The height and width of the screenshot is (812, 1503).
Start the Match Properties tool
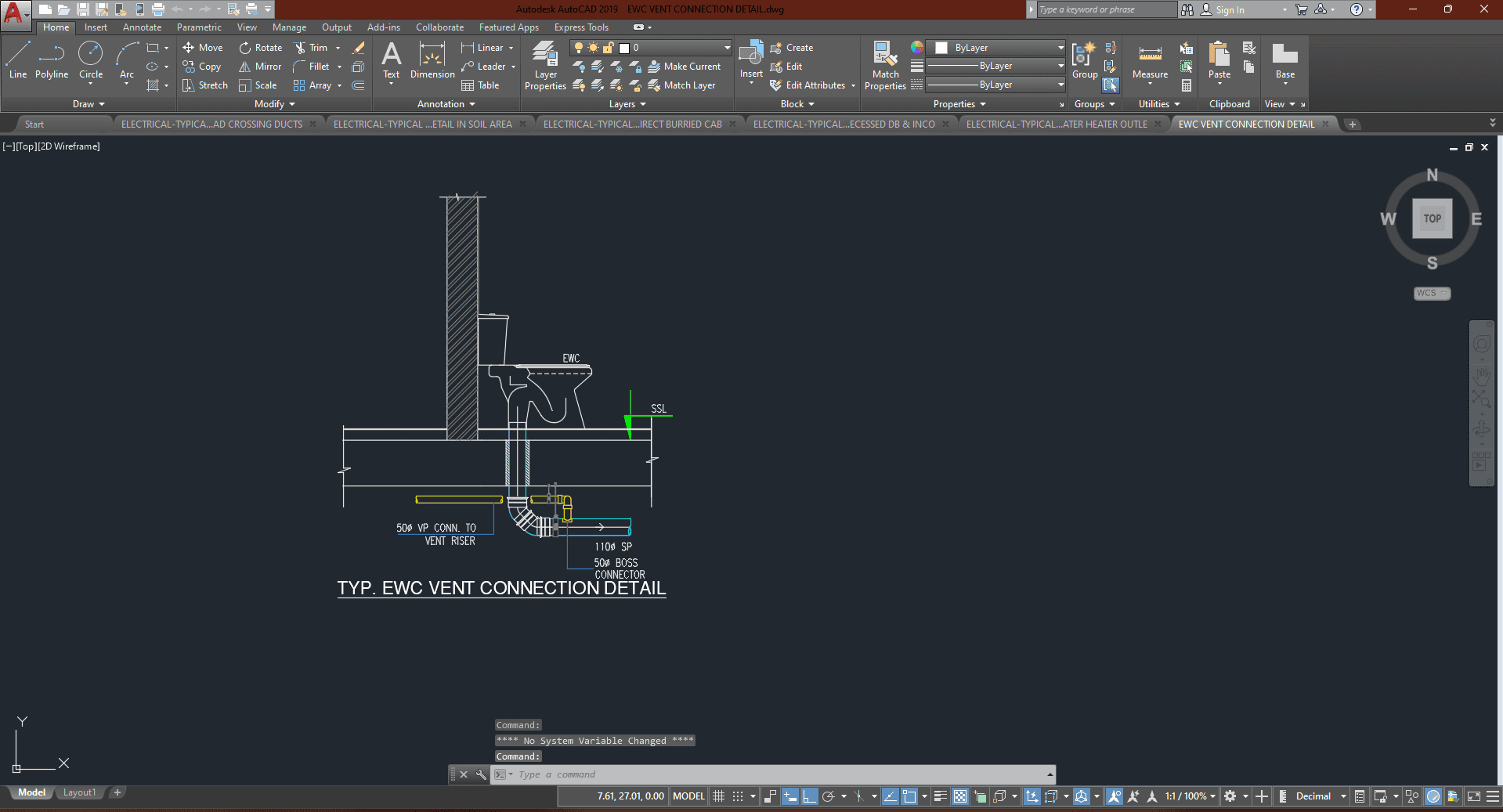[885, 65]
